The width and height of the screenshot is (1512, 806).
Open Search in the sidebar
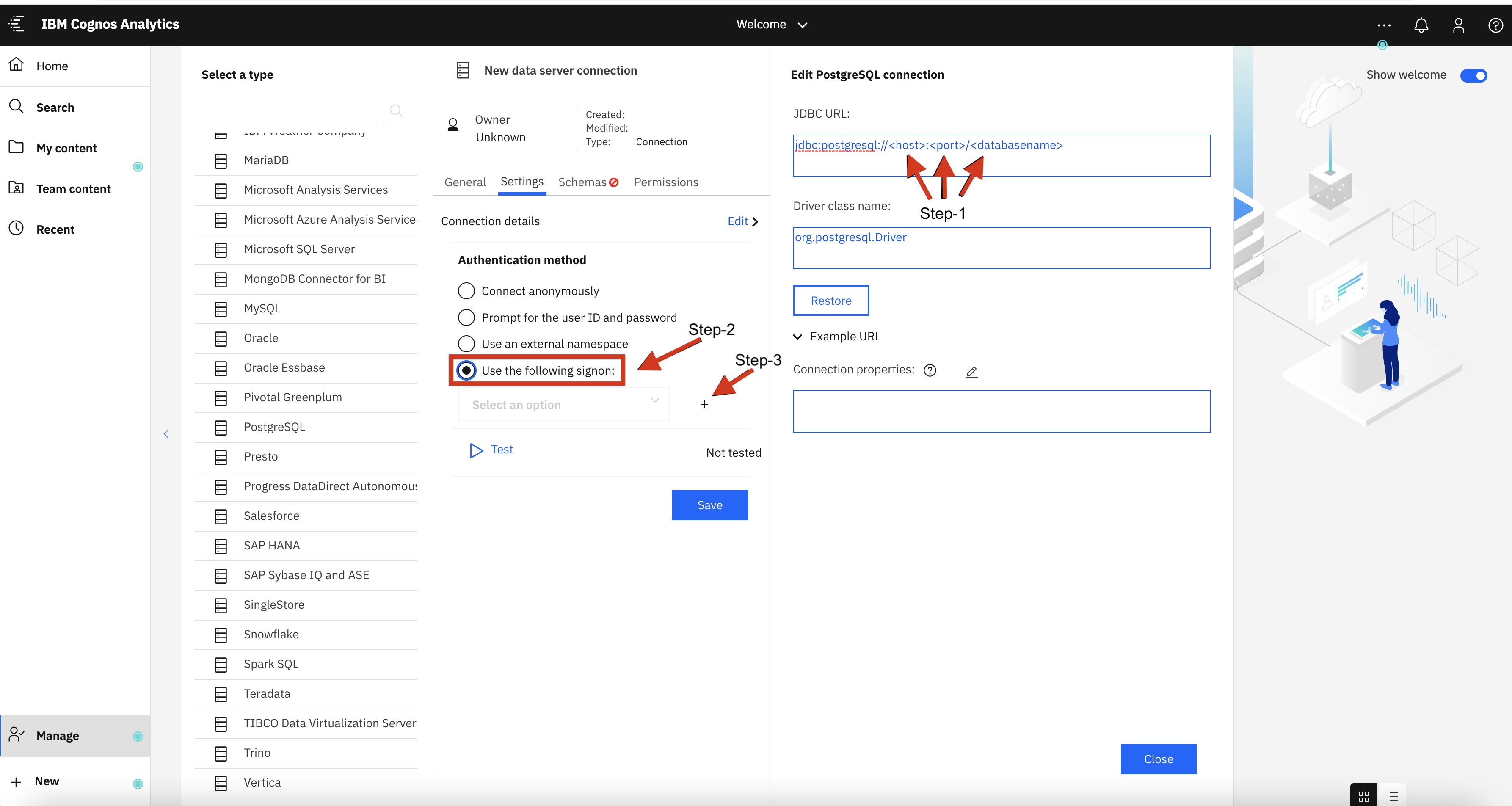[x=75, y=108]
